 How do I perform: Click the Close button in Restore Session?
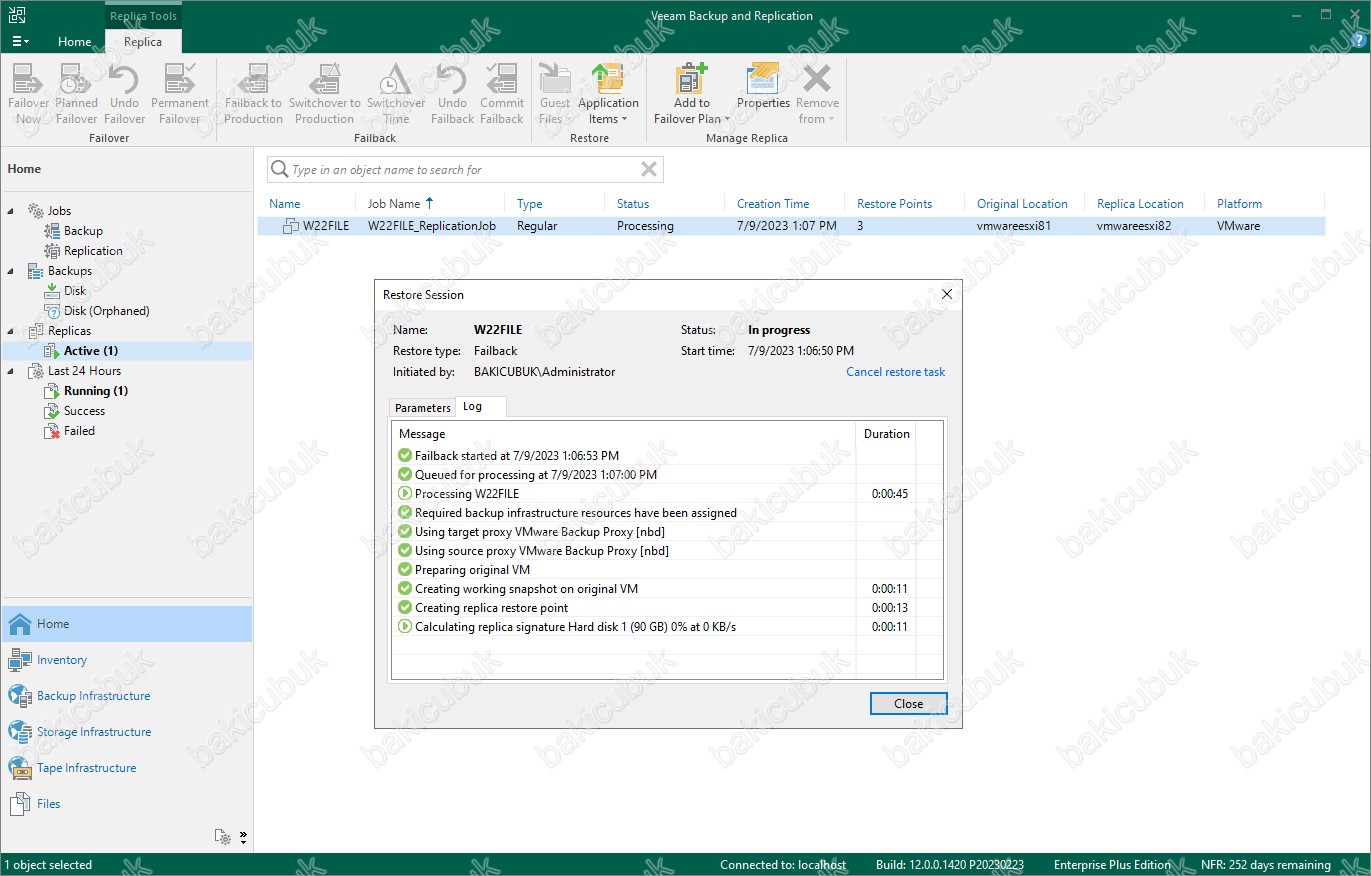click(908, 704)
